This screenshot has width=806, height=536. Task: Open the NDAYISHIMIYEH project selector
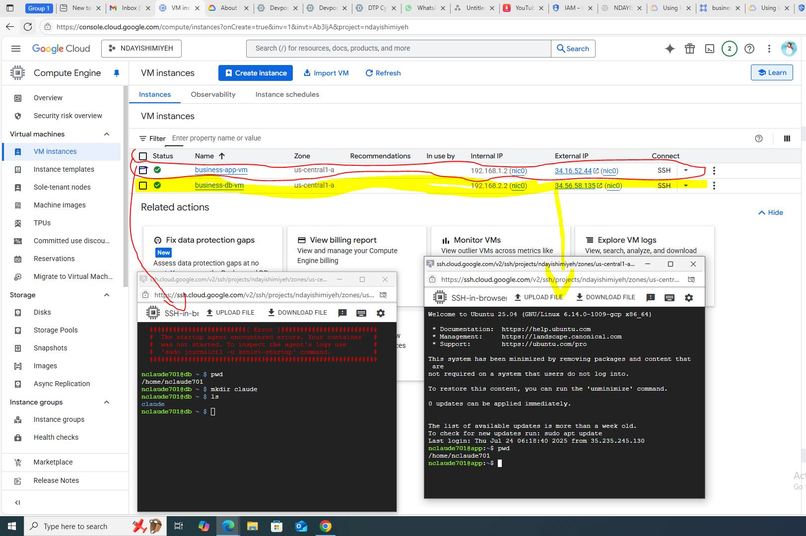pos(141,48)
